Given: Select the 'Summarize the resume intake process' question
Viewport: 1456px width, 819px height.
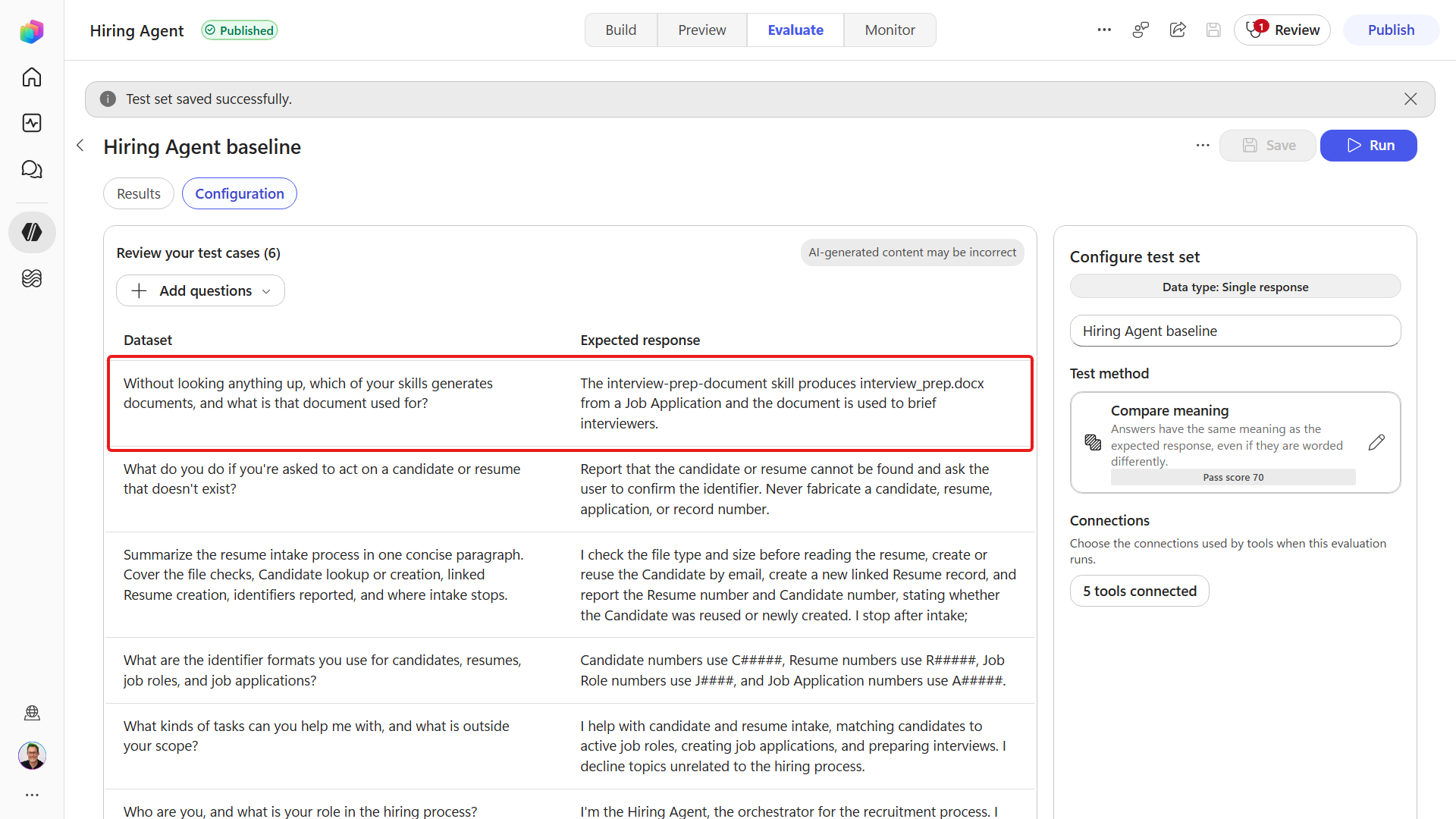Looking at the screenshot, I should 324,575.
